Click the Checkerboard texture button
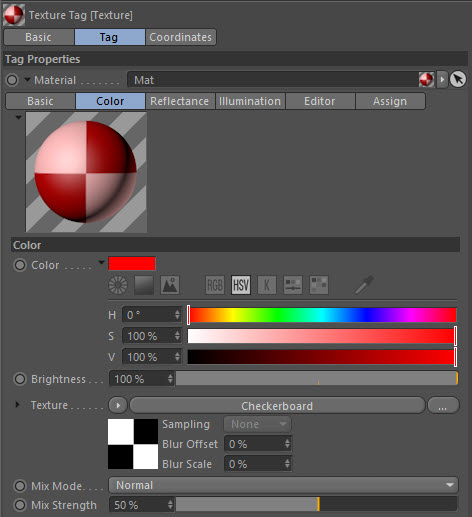 (277, 406)
